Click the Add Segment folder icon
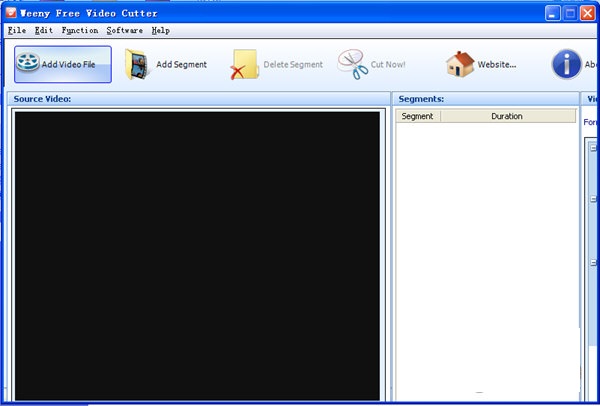 (137, 64)
